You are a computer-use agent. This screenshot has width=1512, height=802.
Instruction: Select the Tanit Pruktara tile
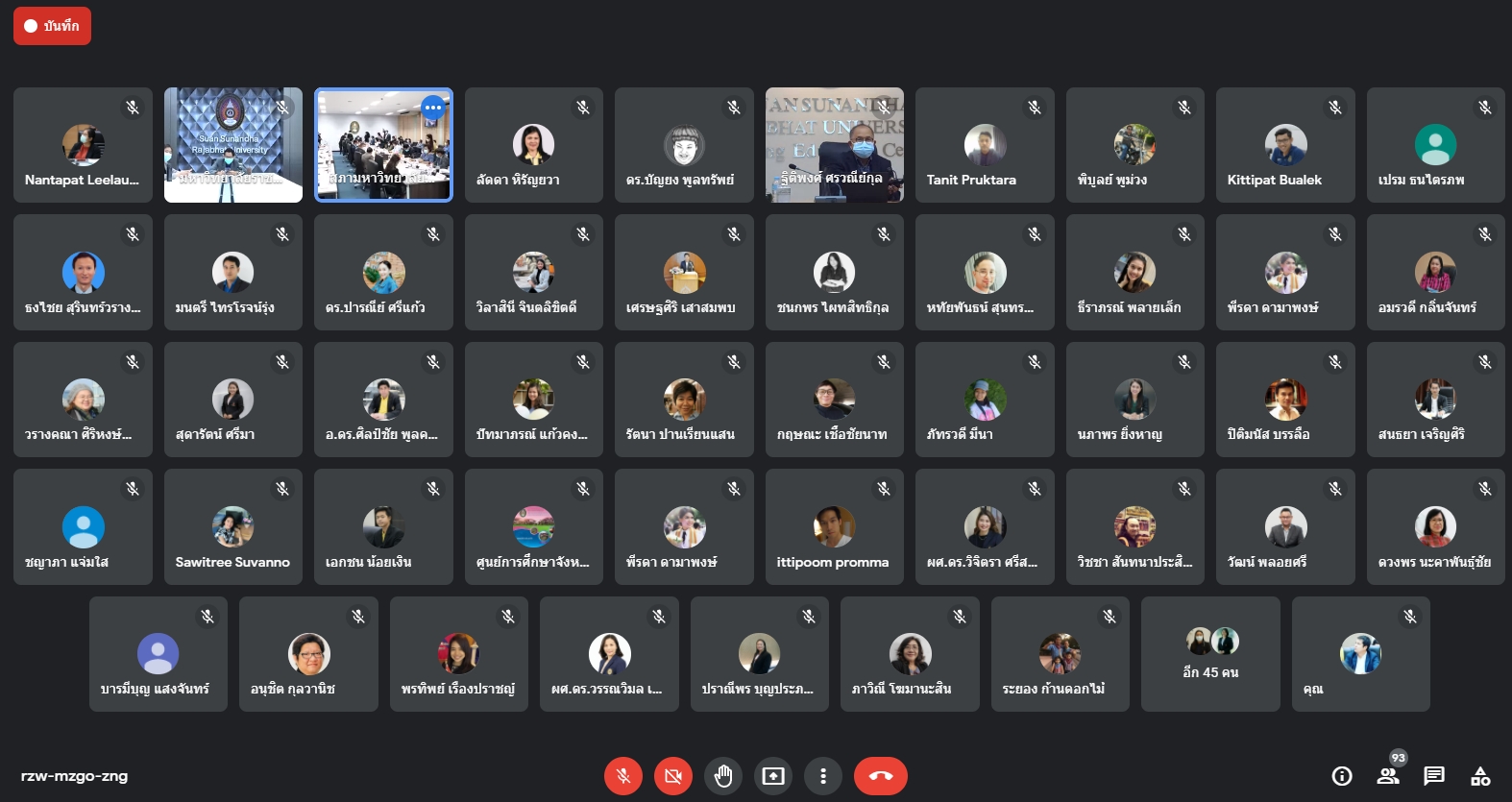[985, 145]
